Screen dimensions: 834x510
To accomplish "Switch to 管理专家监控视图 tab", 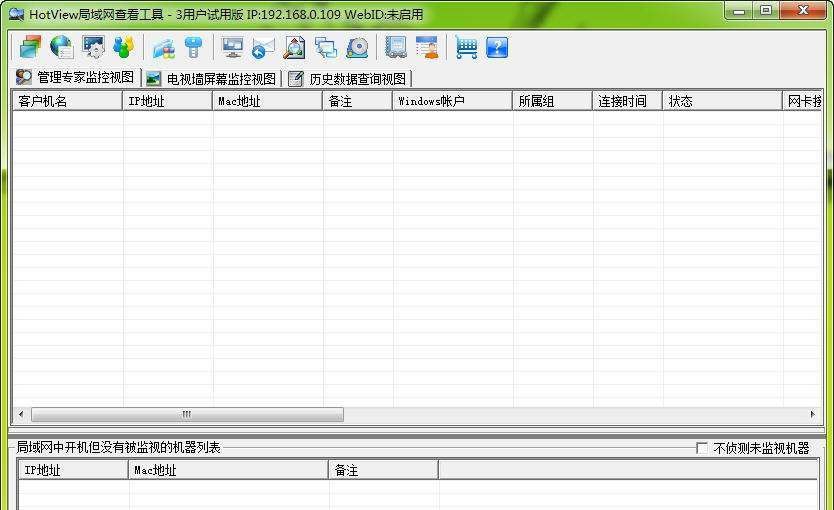I will pos(76,78).
